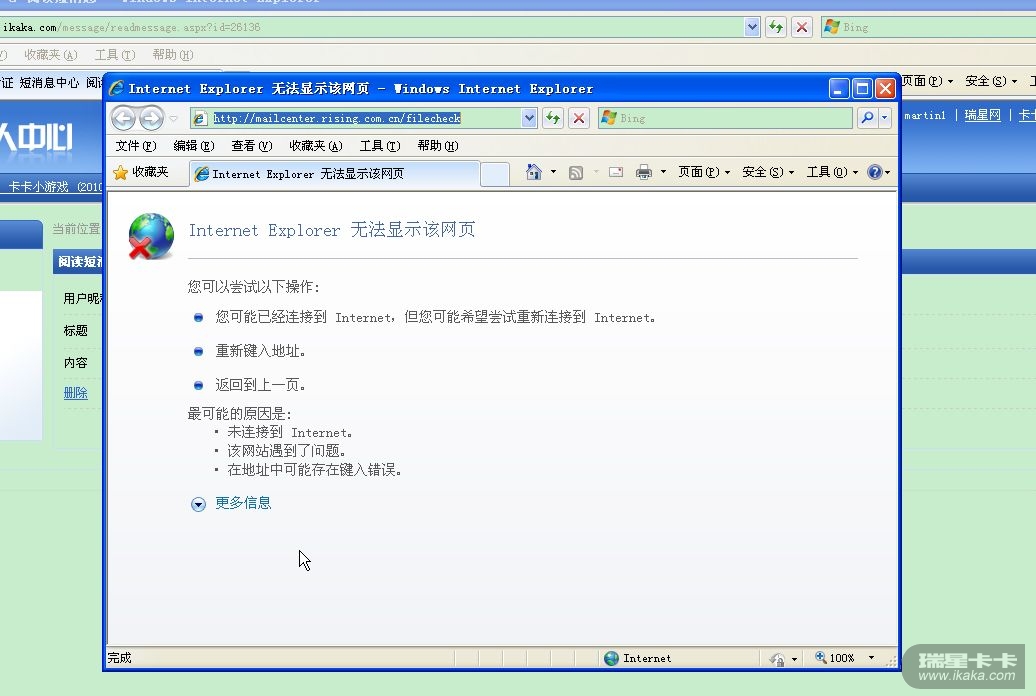Click the 重新键入地址 suggestion text
This screenshot has width=1036, height=696.
(260, 351)
